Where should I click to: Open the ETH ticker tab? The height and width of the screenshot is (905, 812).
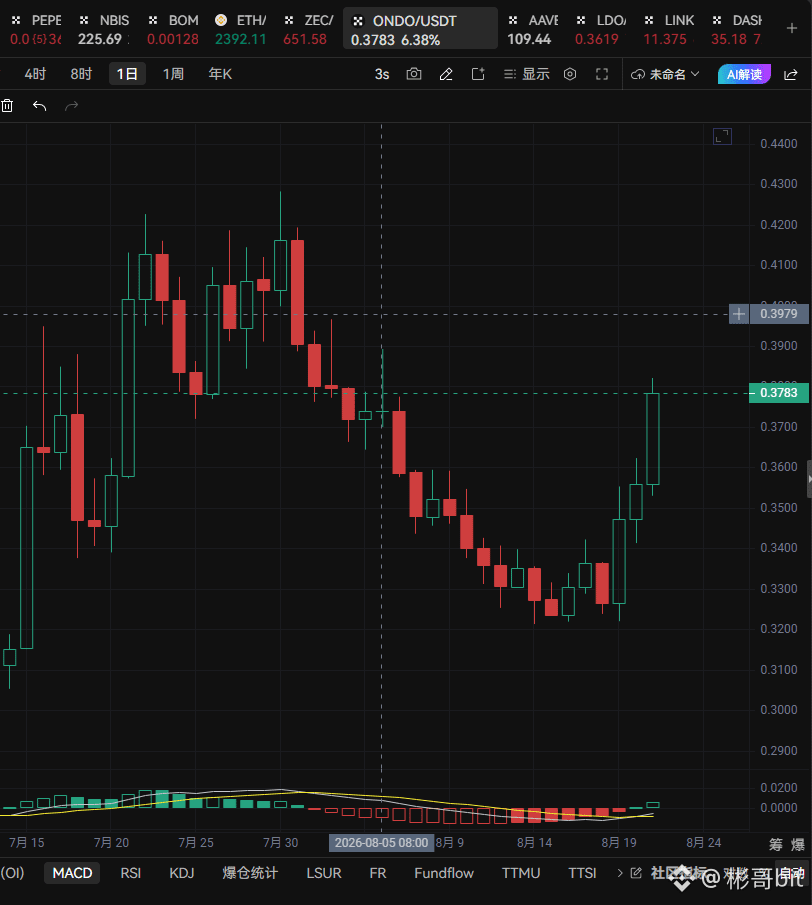pyautogui.click(x=241, y=29)
